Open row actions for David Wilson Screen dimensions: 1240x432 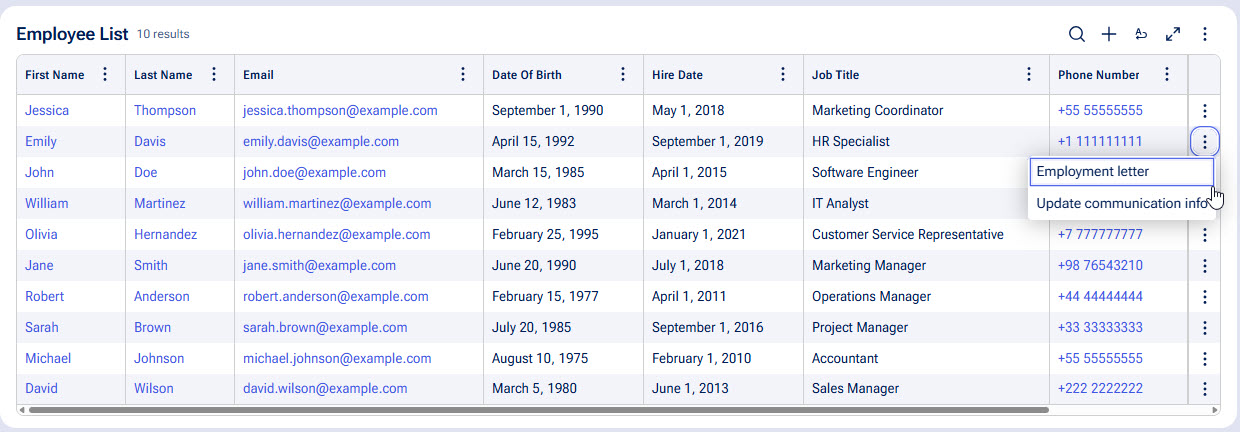(1205, 389)
